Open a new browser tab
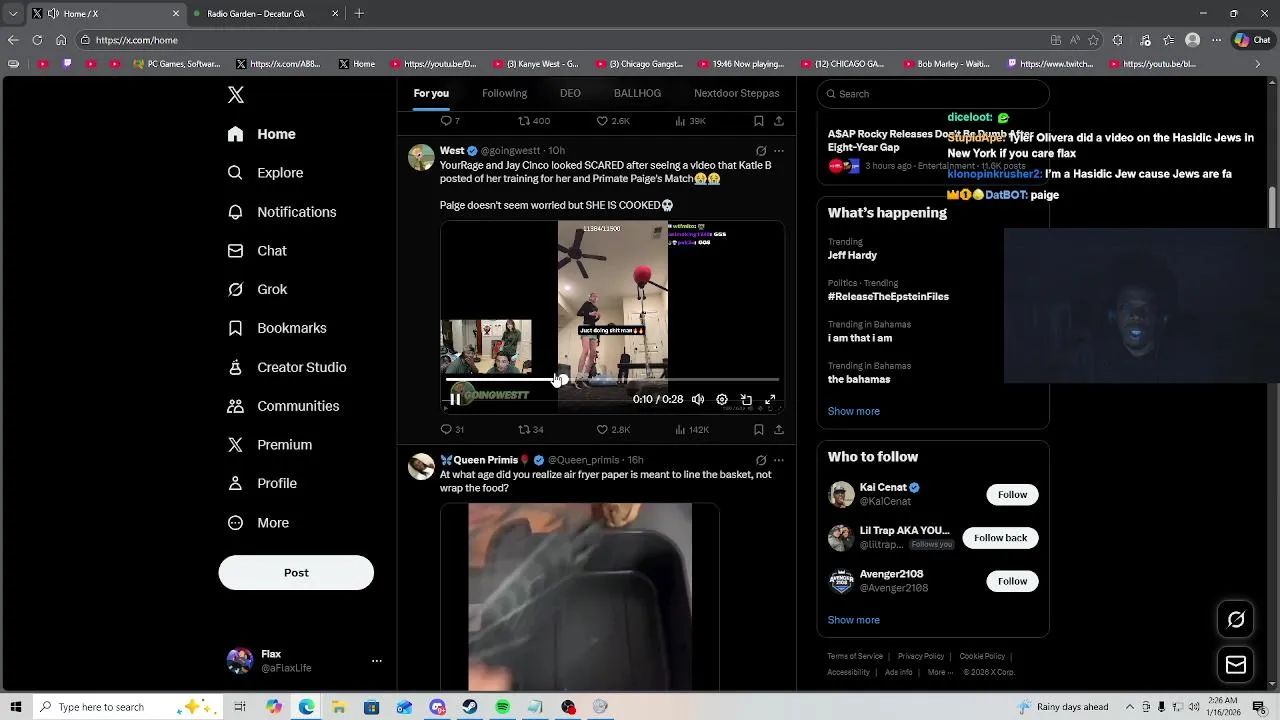1280x720 pixels. tap(359, 13)
